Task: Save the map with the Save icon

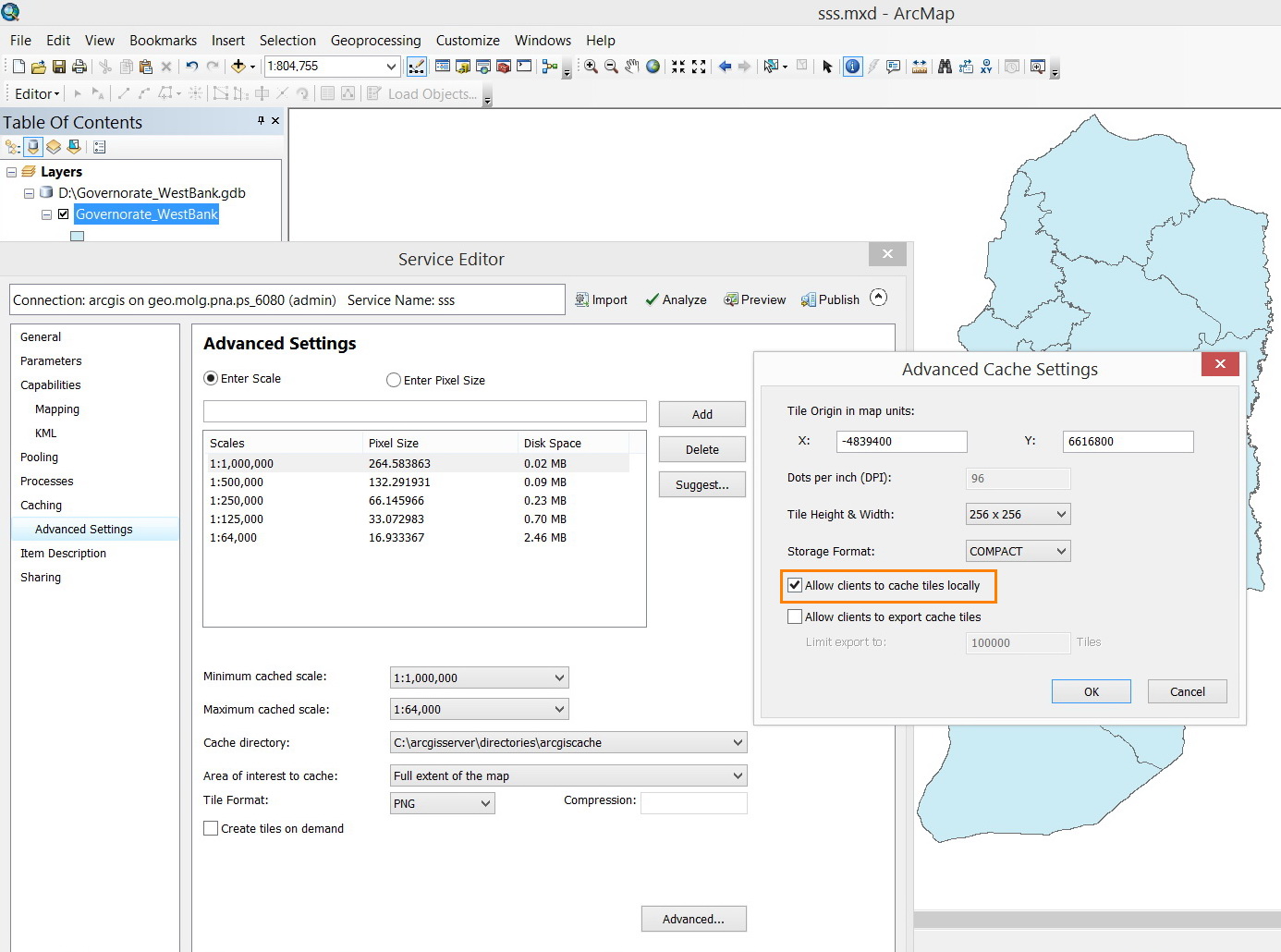Action: point(59,67)
